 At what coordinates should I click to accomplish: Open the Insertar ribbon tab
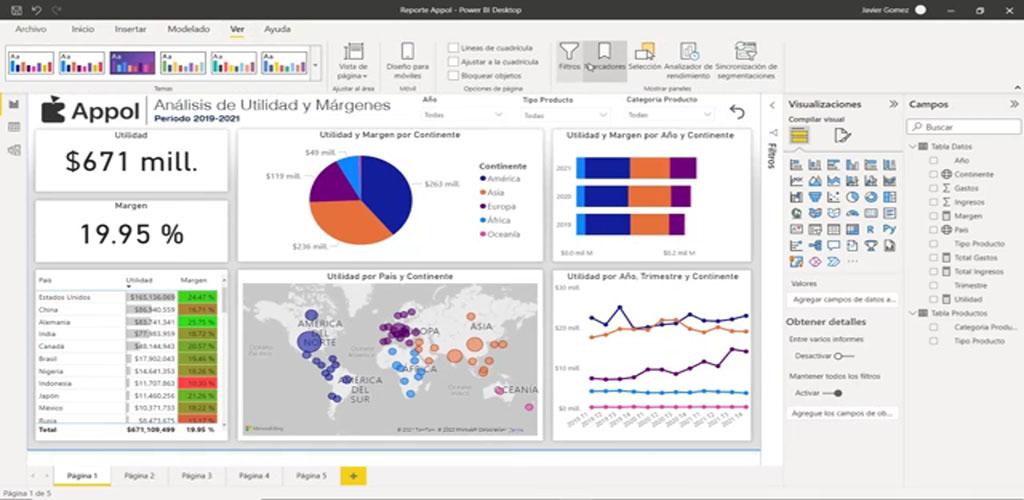point(131,29)
